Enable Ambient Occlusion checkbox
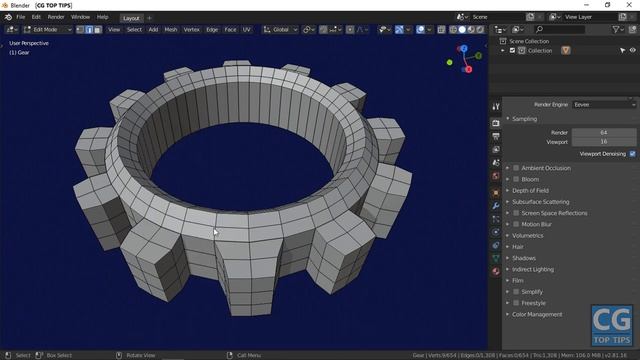The width and height of the screenshot is (640, 360). [x=516, y=168]
